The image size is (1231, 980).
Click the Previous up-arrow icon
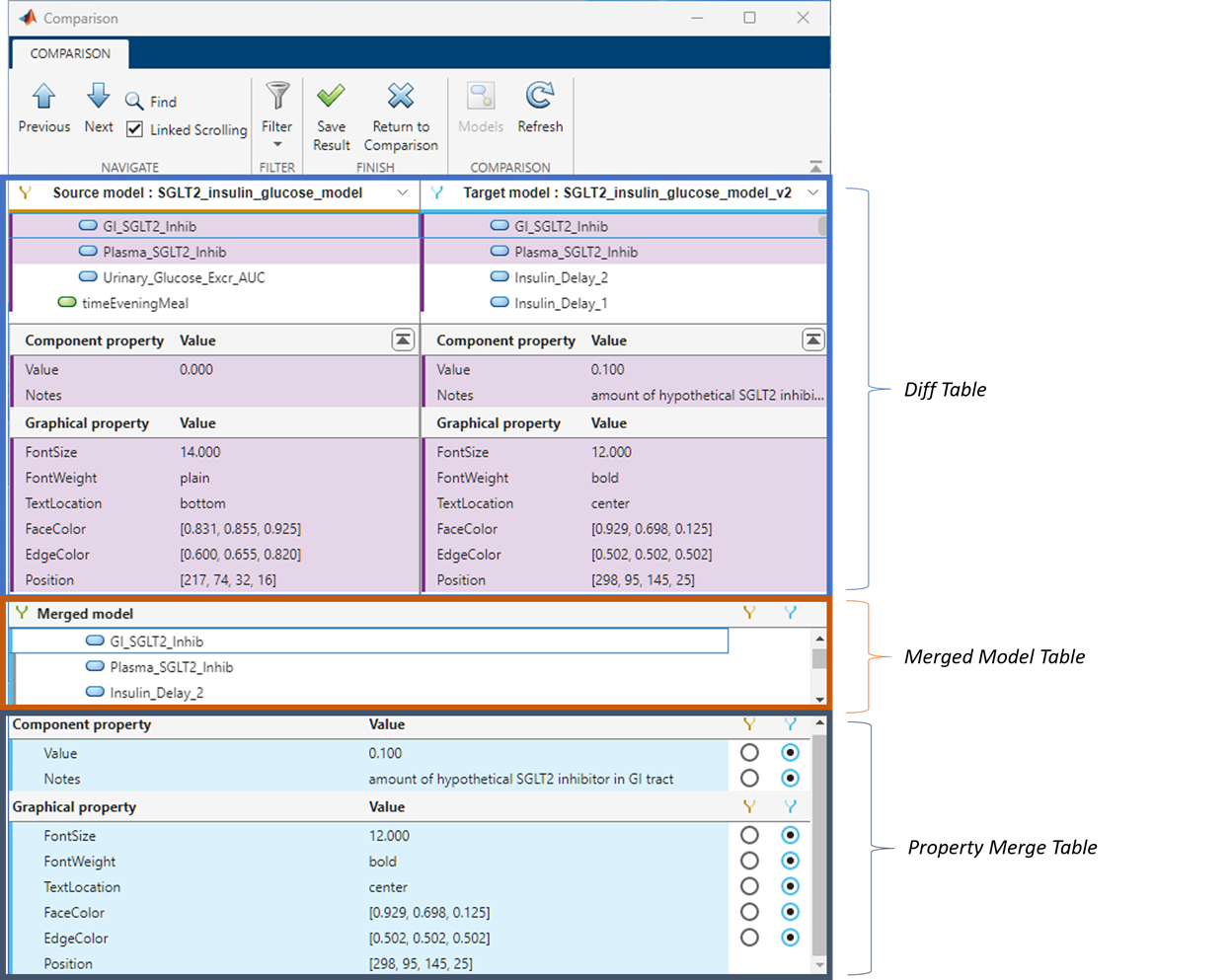point(43,97)
